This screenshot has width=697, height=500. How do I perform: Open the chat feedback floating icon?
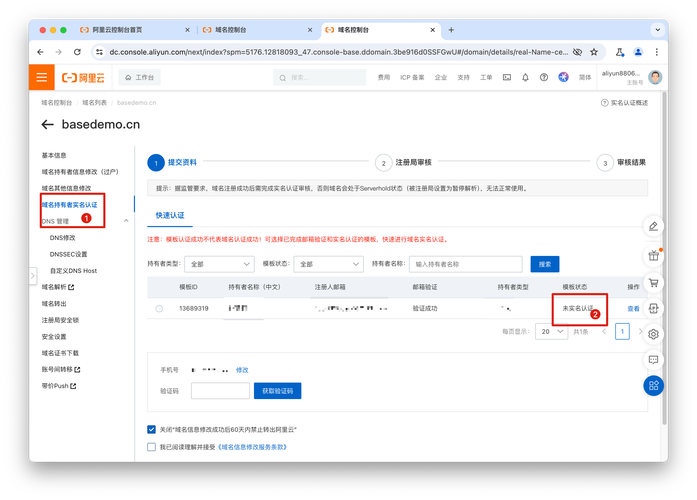[x=653, y=359]
